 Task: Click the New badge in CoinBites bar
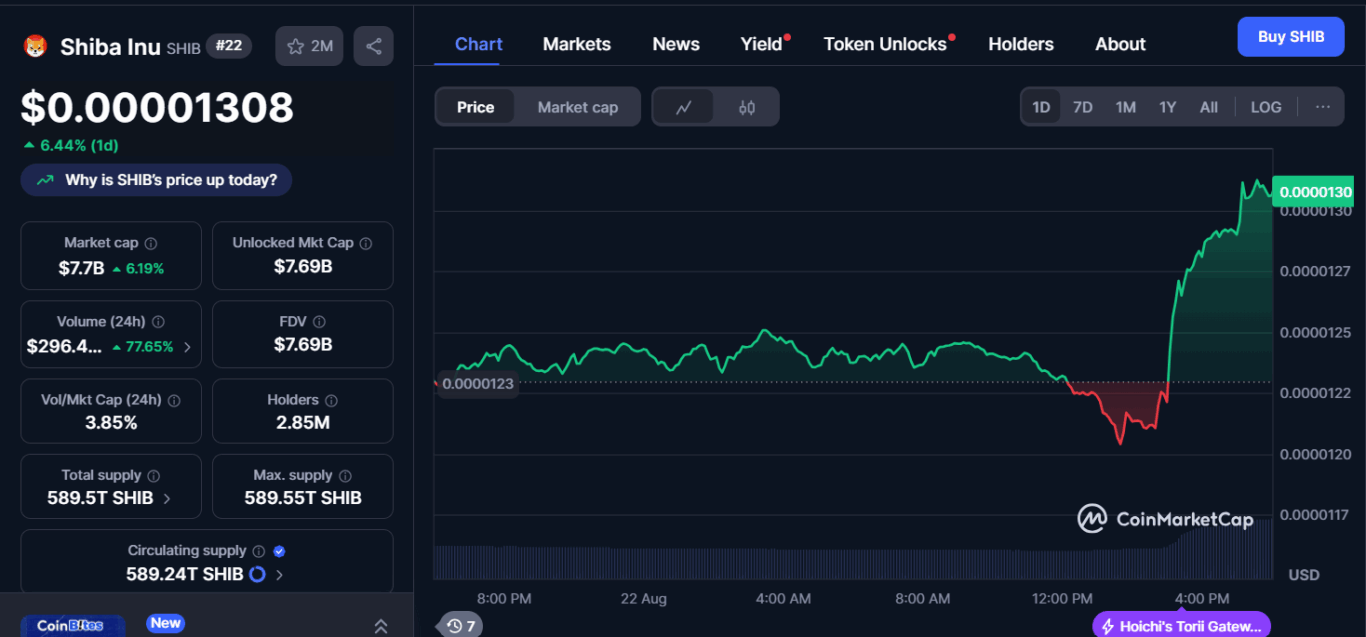(165, 623)
